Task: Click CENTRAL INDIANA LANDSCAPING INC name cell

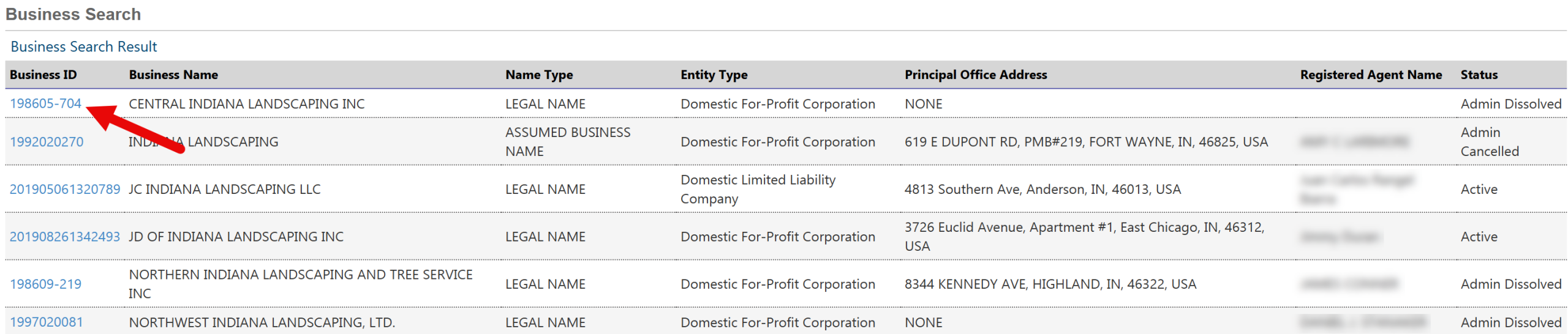Action: pyautogui.click(x=247, y=104)
